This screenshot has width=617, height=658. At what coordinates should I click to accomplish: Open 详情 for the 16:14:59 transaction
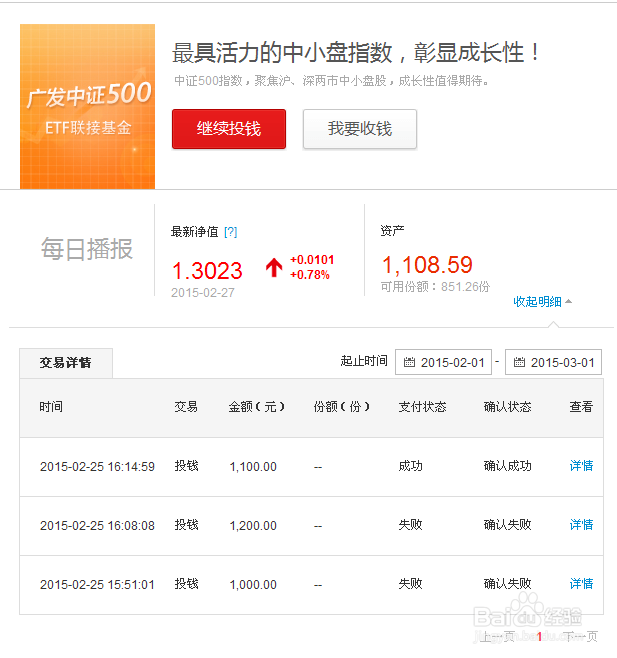coord(581,466)
